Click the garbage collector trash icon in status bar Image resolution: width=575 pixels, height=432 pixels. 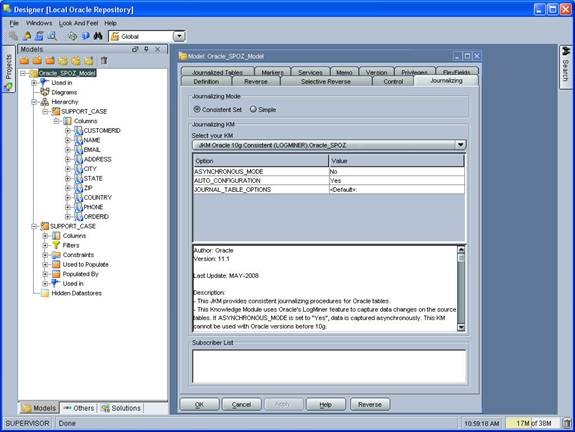[x=567, y=423]
